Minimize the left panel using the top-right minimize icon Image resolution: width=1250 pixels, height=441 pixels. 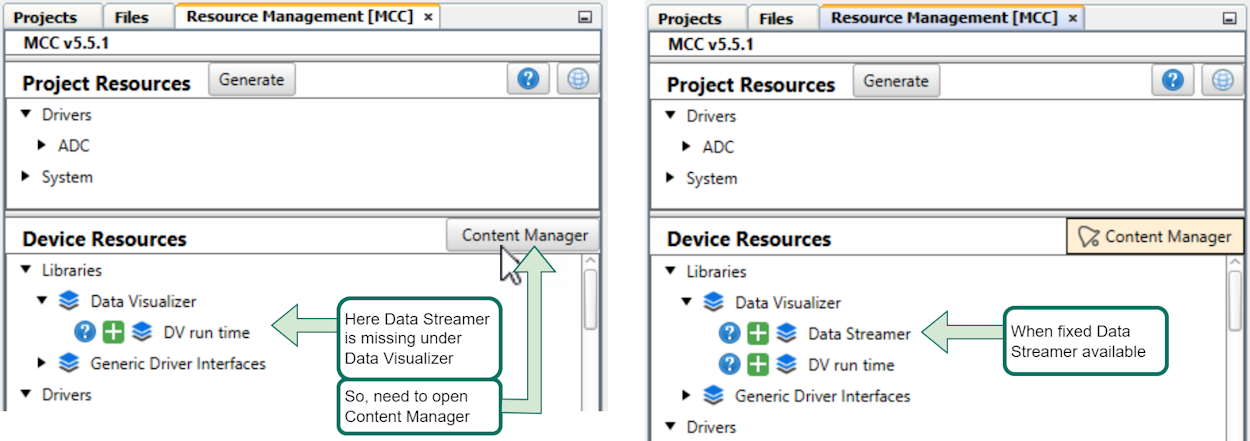(x=585, y=18)
